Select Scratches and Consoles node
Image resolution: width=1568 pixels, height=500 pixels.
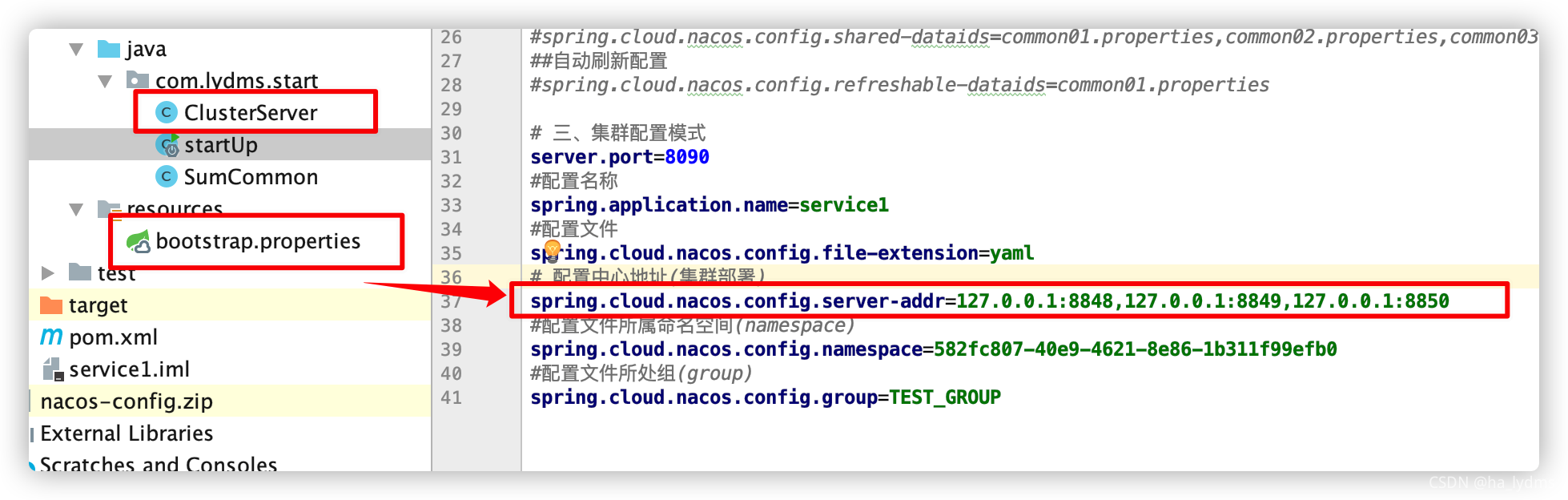[159, 465]
